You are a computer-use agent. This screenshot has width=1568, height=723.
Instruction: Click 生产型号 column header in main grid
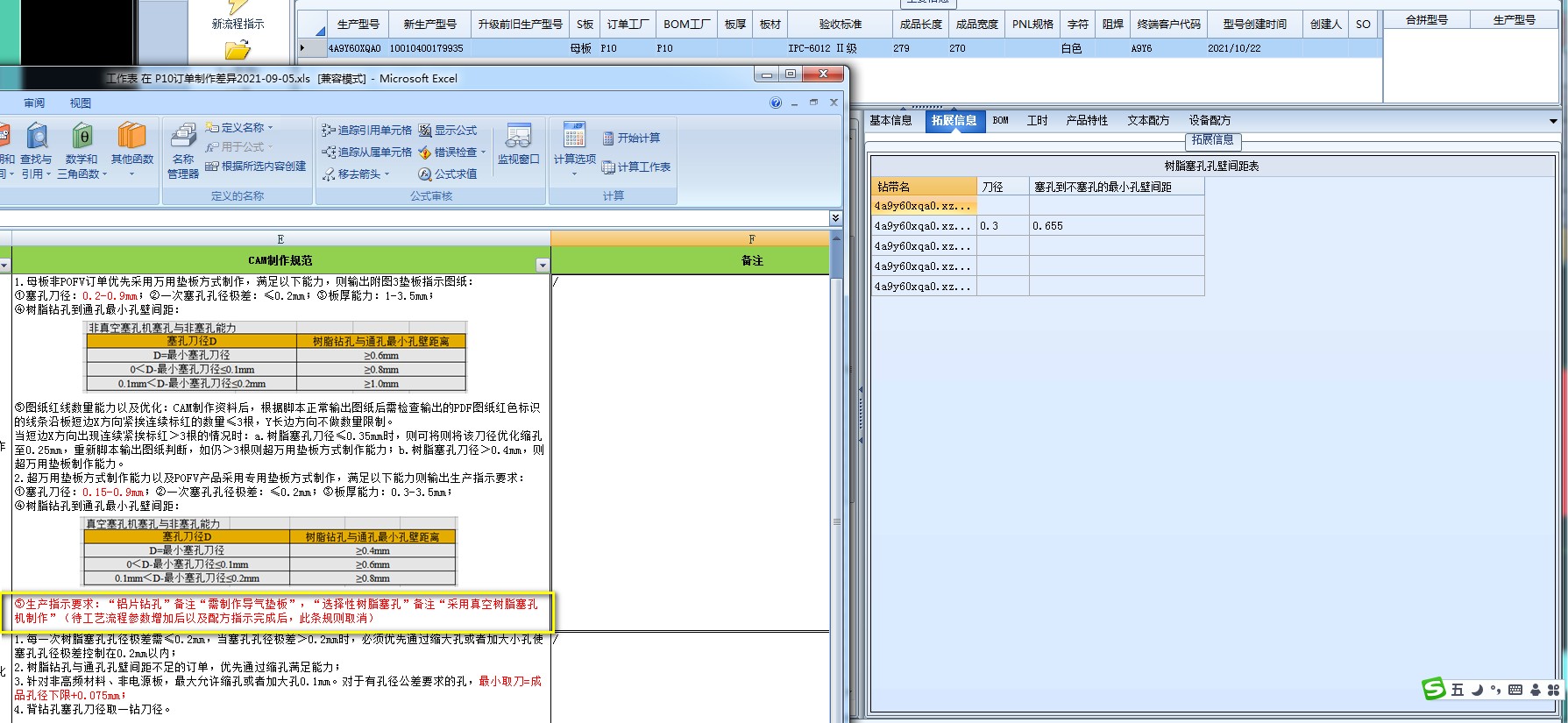tap(358, 25)
